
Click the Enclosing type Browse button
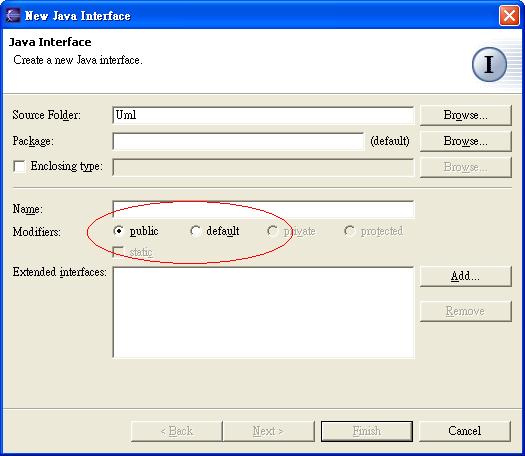click(466, 167)
